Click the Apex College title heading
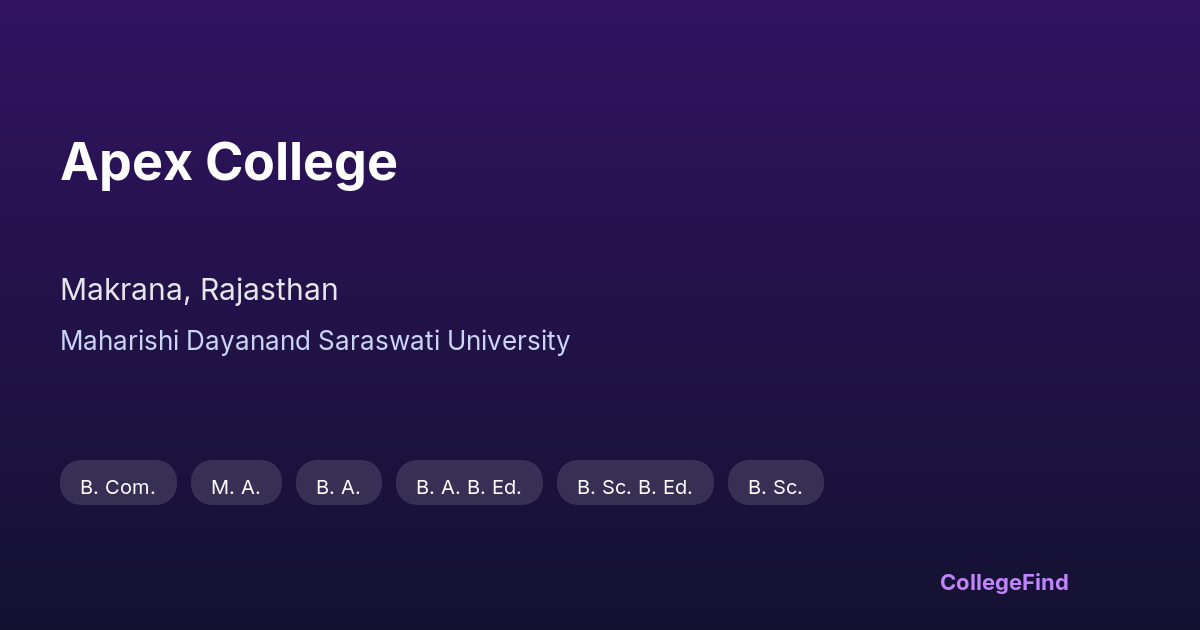 click(x=229, y=162)
